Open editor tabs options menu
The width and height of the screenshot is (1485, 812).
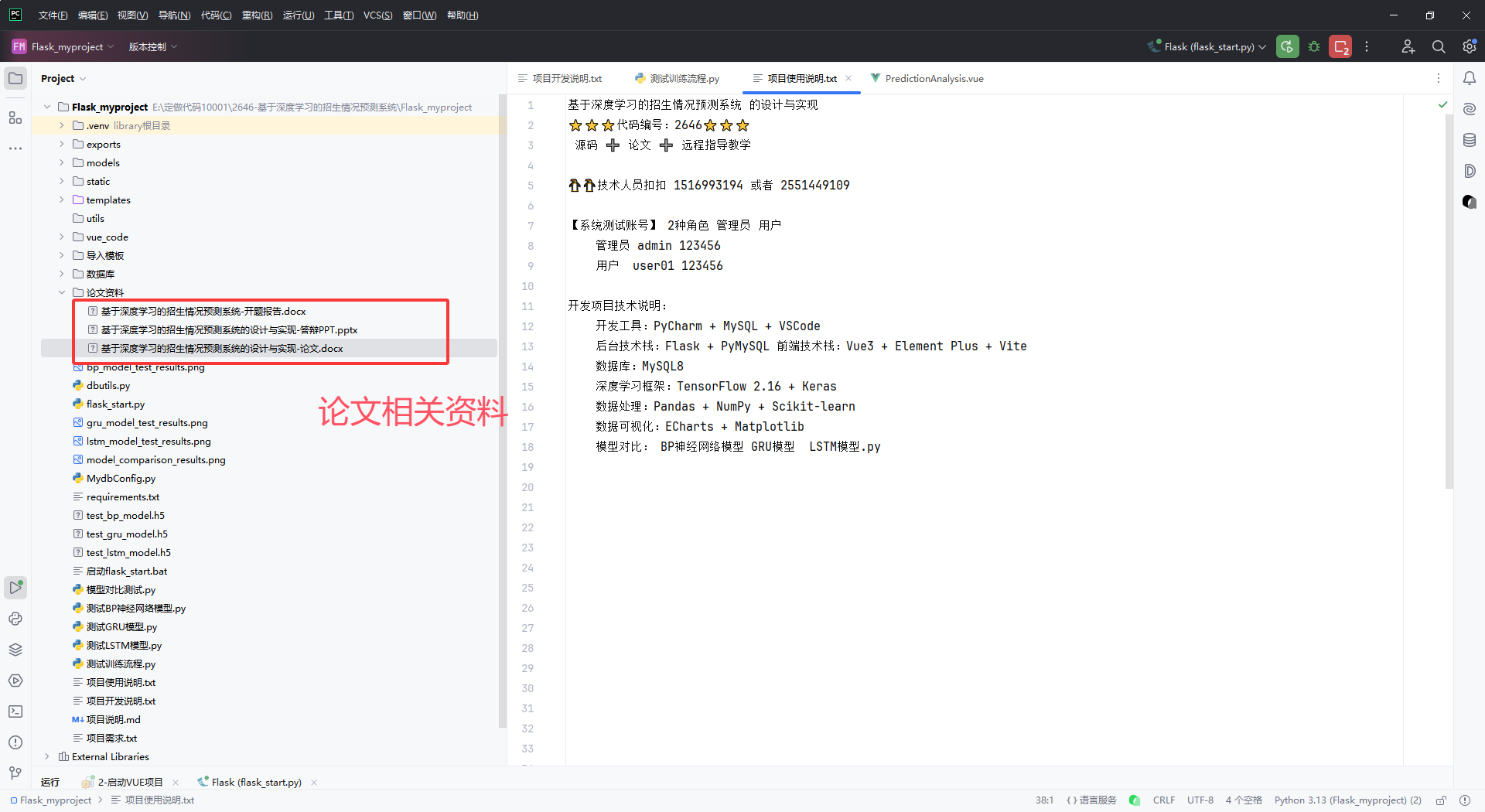(1439, 78)
